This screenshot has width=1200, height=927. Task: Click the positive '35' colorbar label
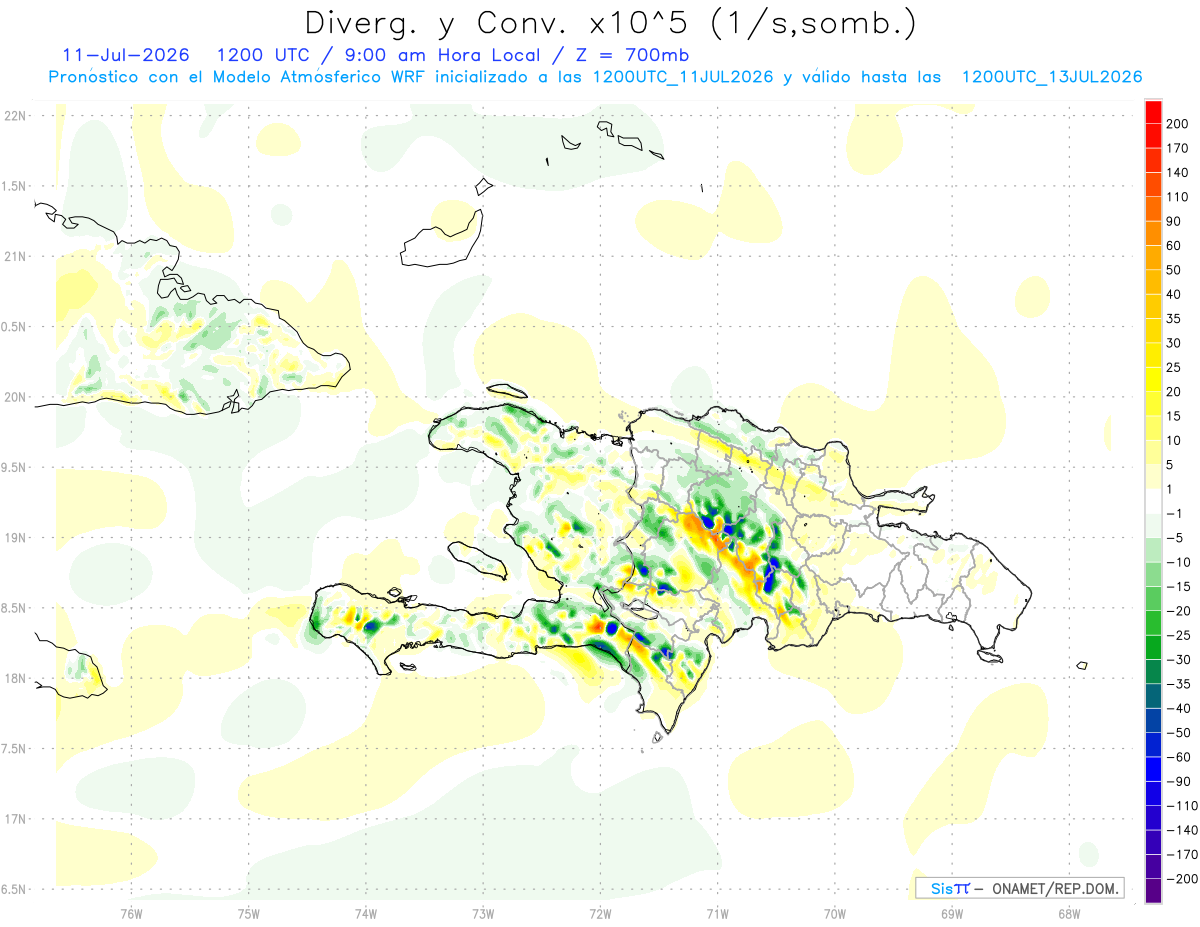tap(1174, 319)
